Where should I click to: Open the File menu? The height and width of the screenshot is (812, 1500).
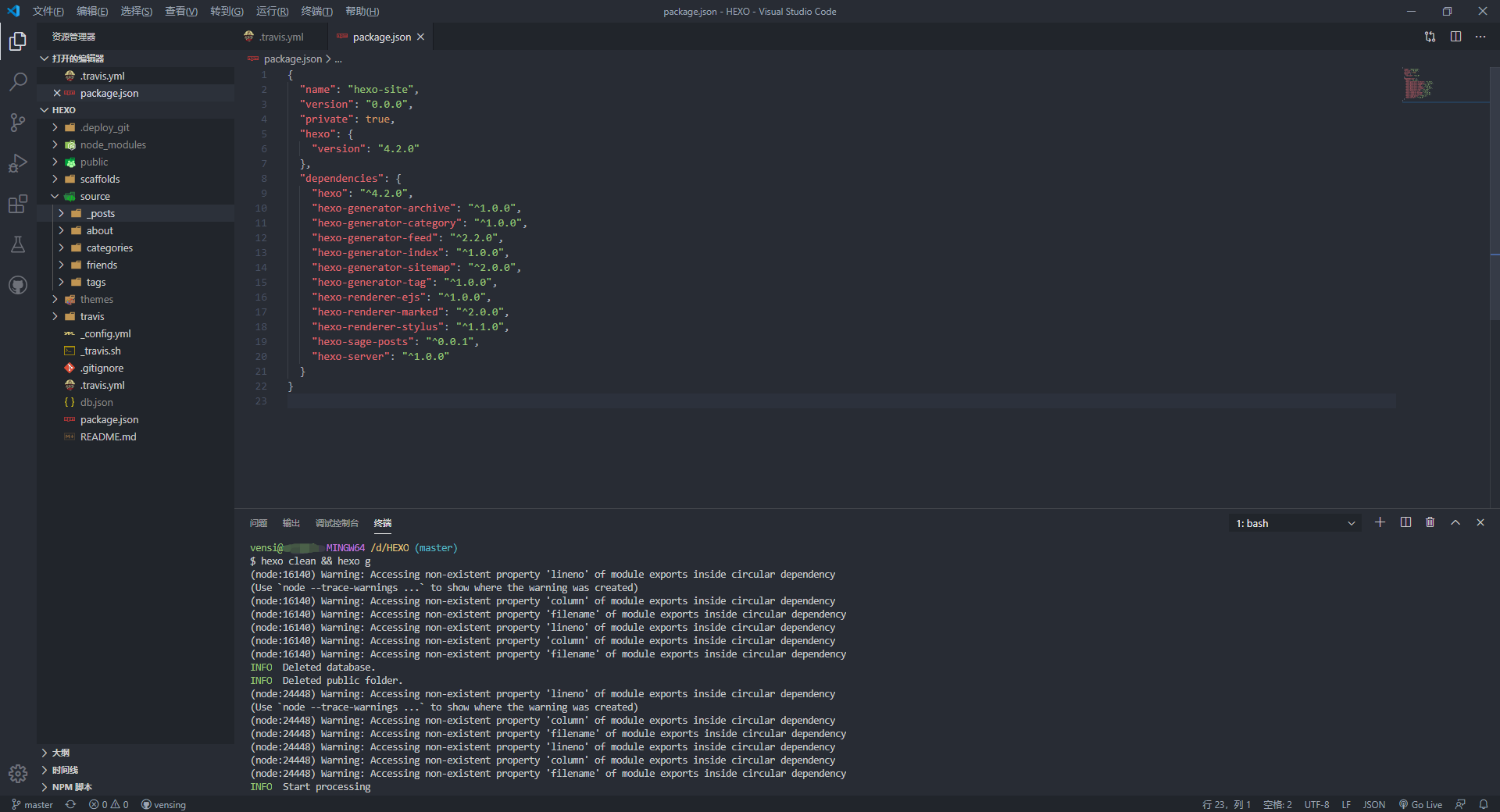point(48,11)
